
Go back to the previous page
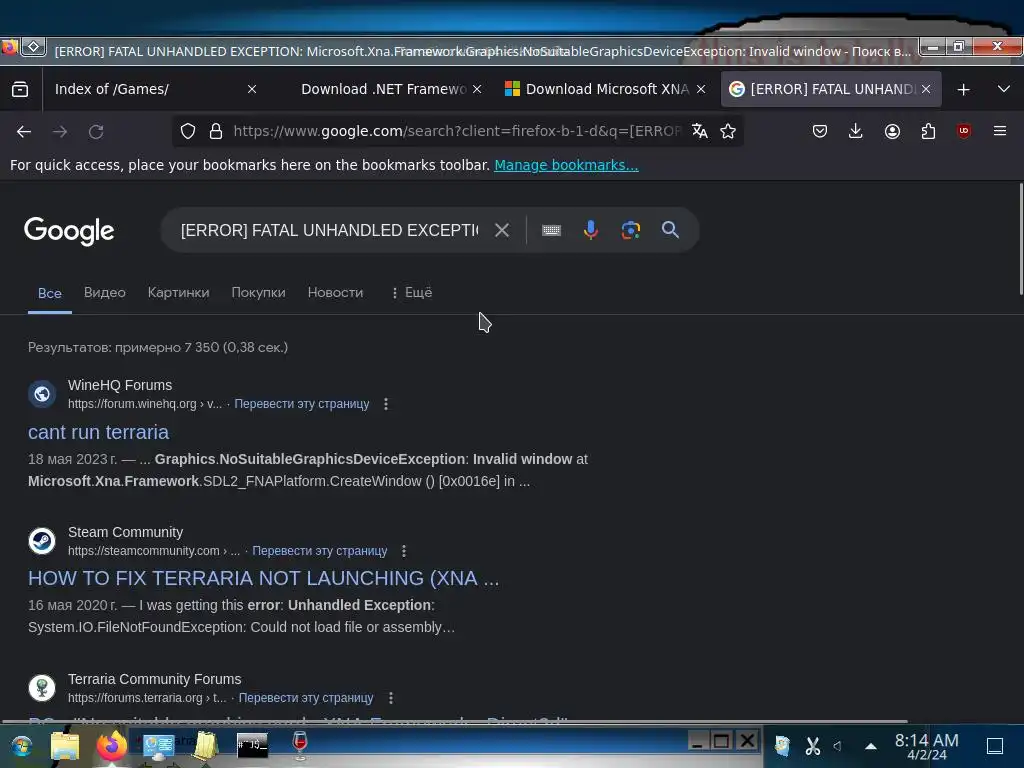pos(24,131)
